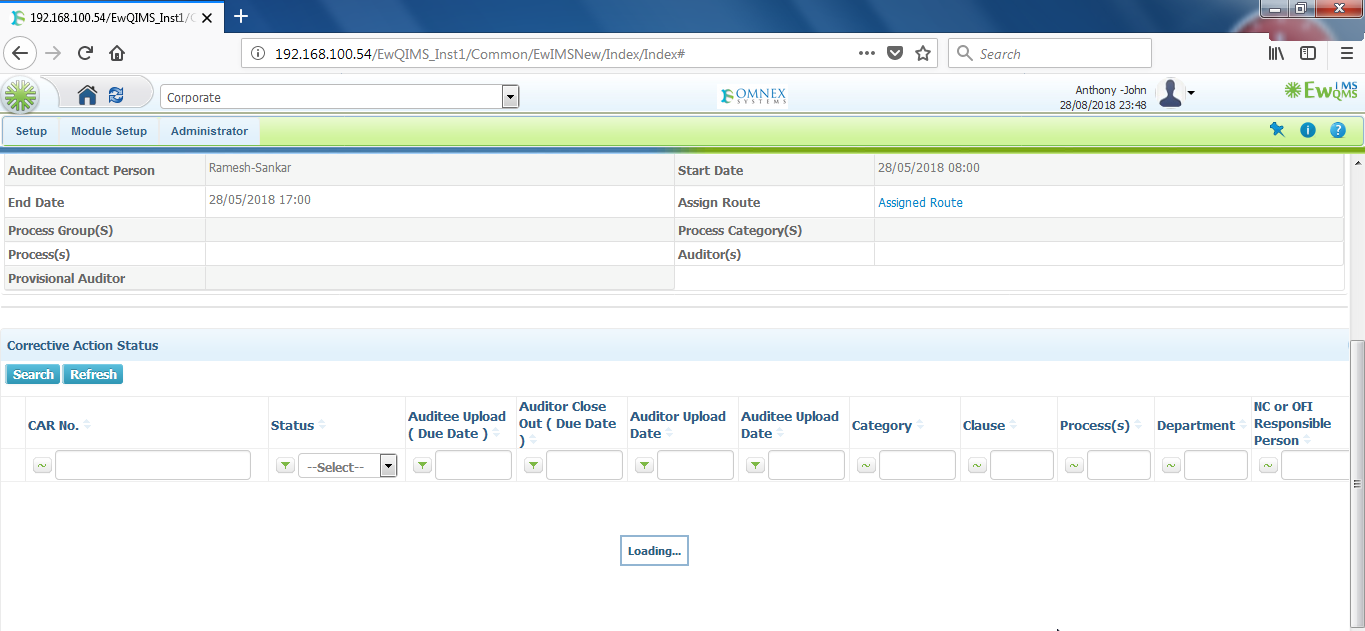Sort by NC or OFI Responsible Person column
The width and height of the screenshot is (1365, 631).
[x=1295, y=423]
